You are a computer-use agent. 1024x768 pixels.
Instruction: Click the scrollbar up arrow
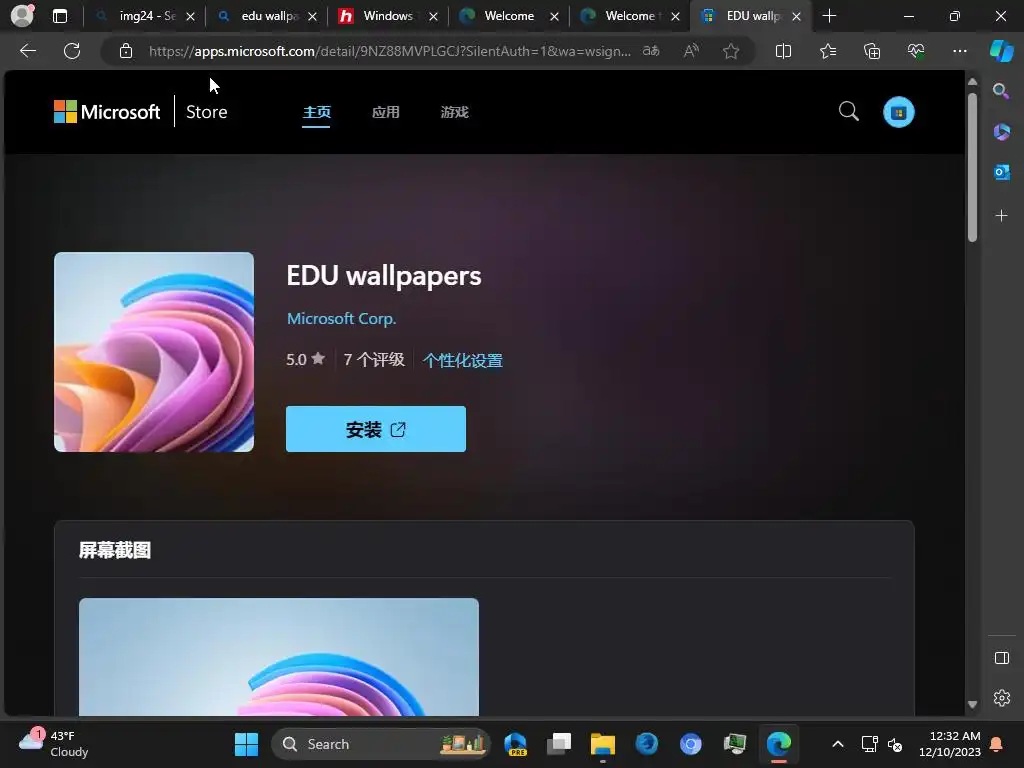tap(972, 82)
